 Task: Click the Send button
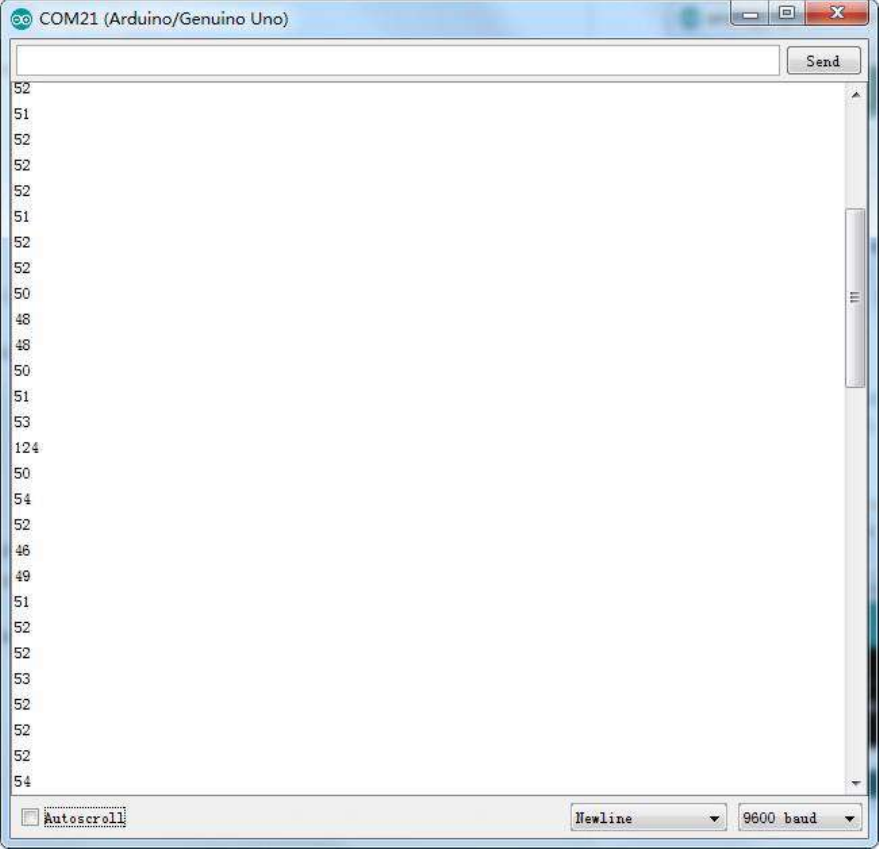824,61
